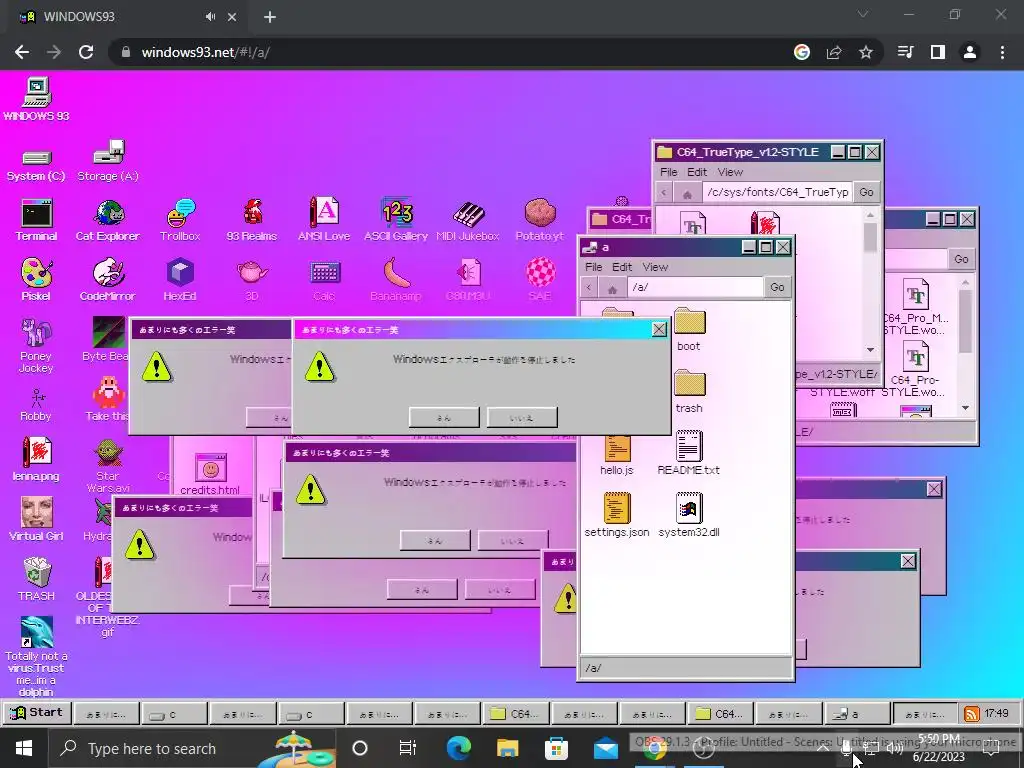Screen dimensions: 1024x768
Task: Click the RSS feed tray icon
Action: pos(972,714)
